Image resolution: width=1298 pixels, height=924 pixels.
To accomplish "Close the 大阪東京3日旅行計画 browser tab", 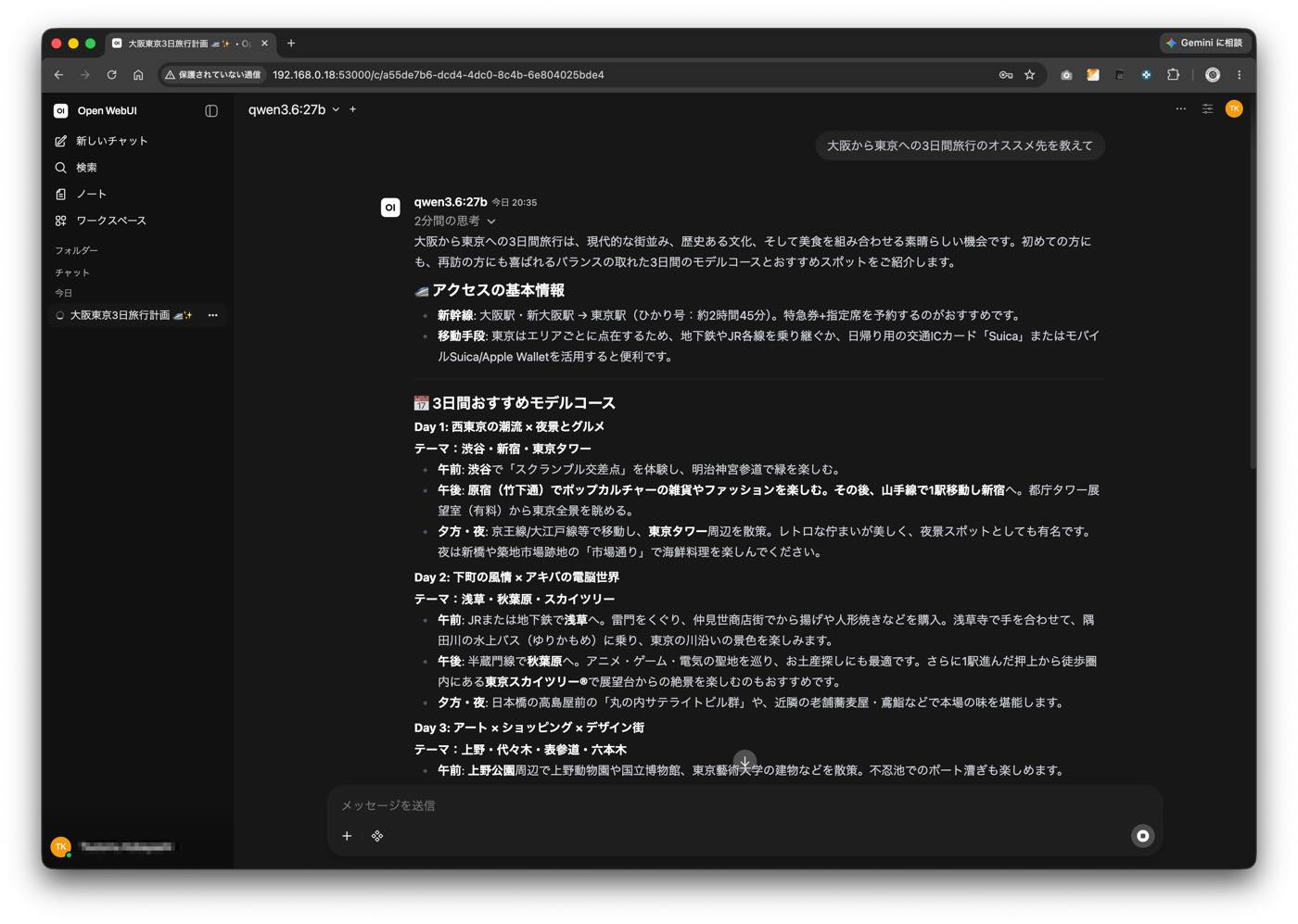I will pos(264,44).
